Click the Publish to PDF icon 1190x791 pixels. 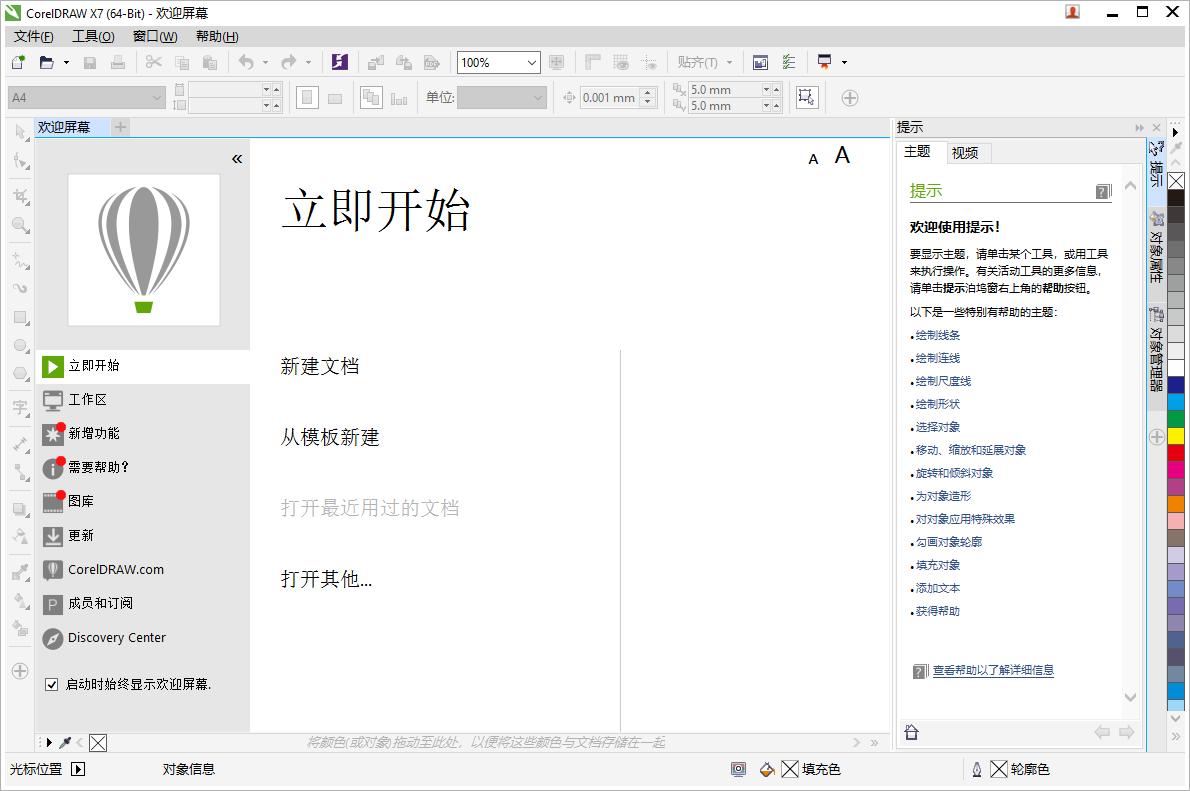coord(432,62)
